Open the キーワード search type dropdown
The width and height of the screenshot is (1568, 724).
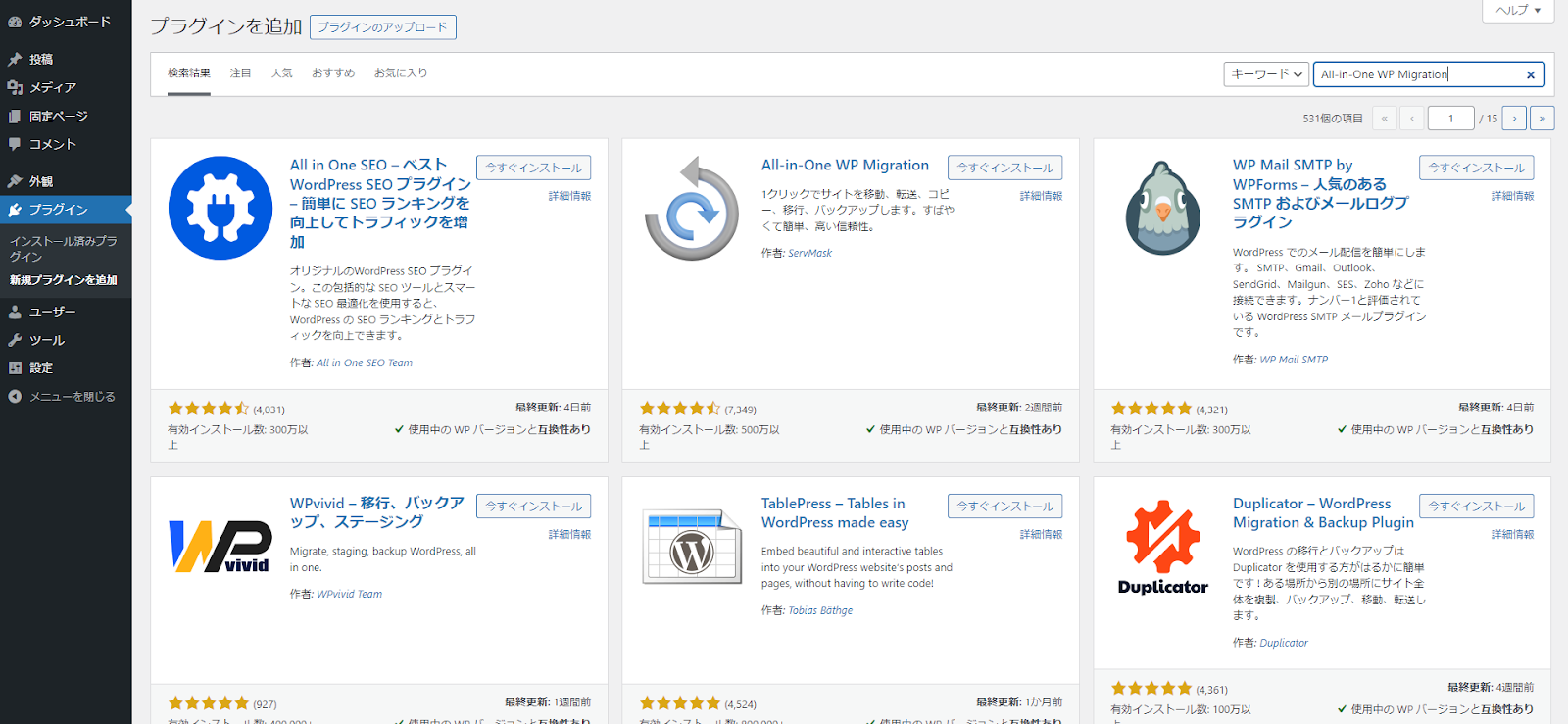tap(1266, 74)
